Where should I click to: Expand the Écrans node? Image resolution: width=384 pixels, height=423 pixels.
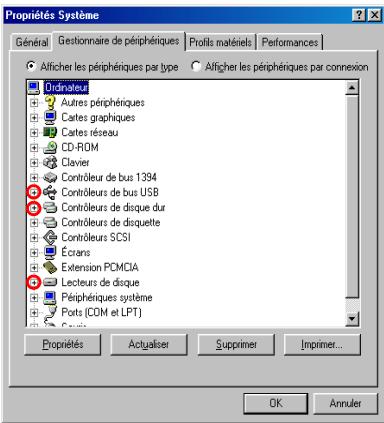point(34,252)
